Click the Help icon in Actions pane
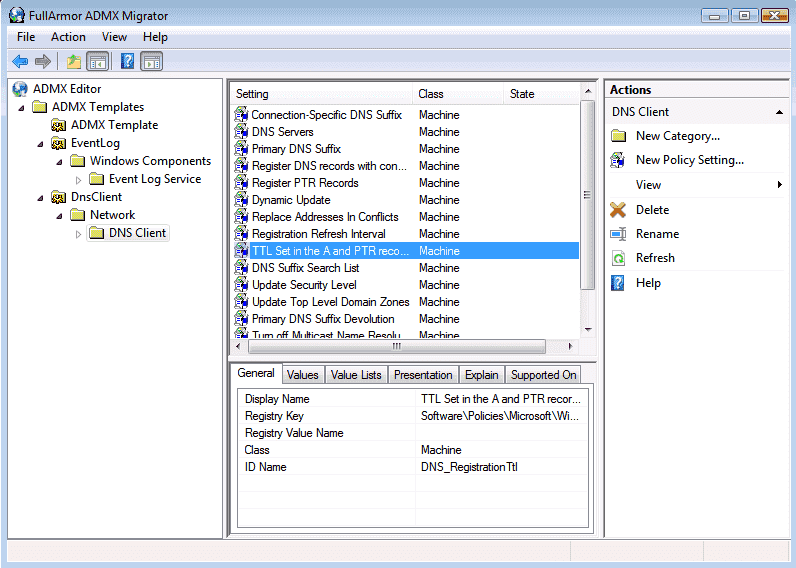 [x=618, y=283]
